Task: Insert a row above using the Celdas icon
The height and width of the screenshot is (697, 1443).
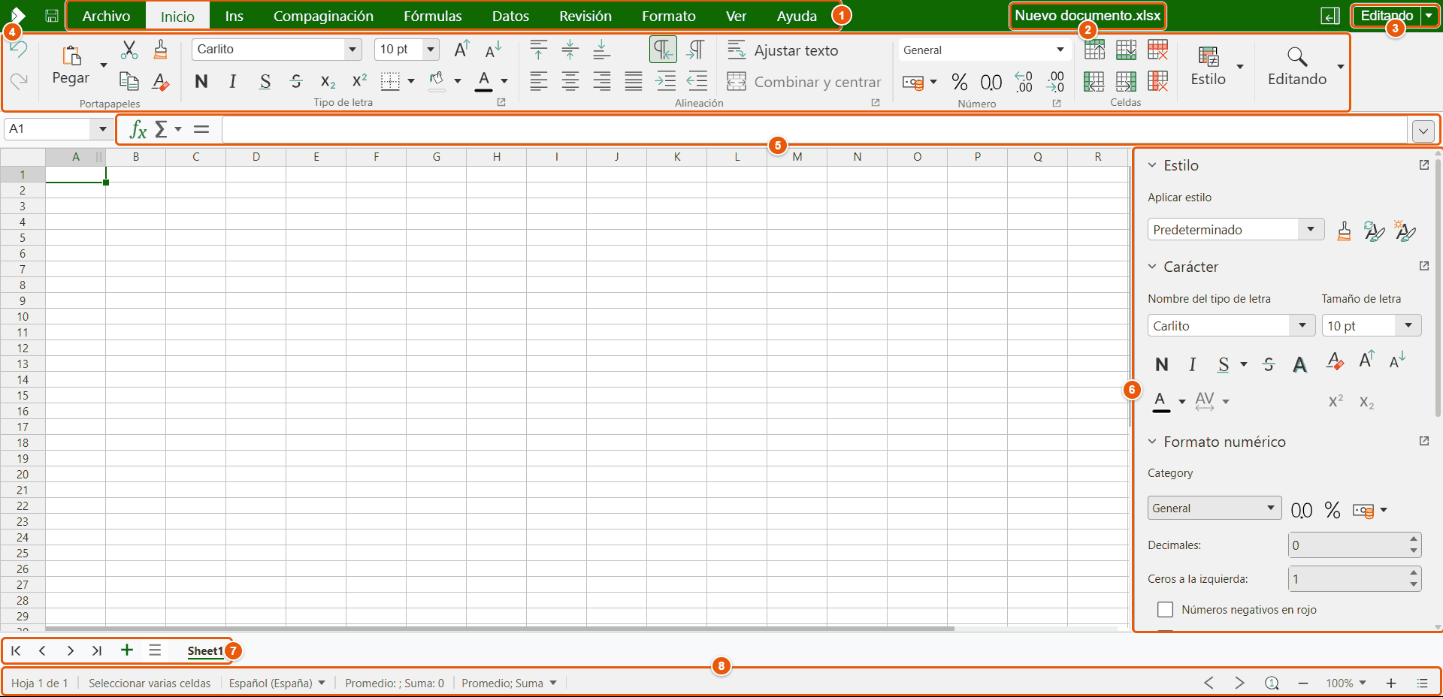Action: [x=1094, y=50]
